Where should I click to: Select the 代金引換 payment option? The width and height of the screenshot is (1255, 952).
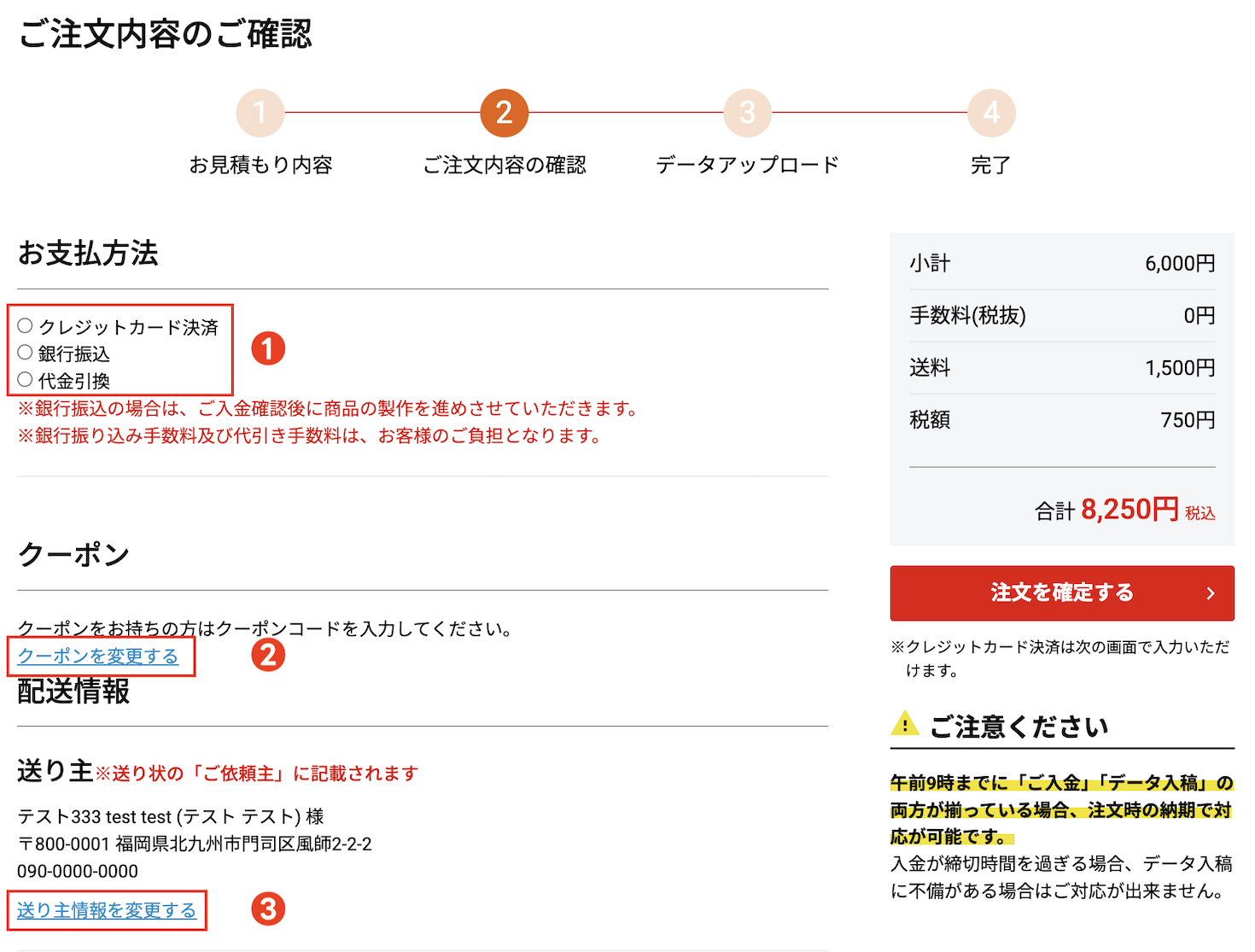coord(26,381)
